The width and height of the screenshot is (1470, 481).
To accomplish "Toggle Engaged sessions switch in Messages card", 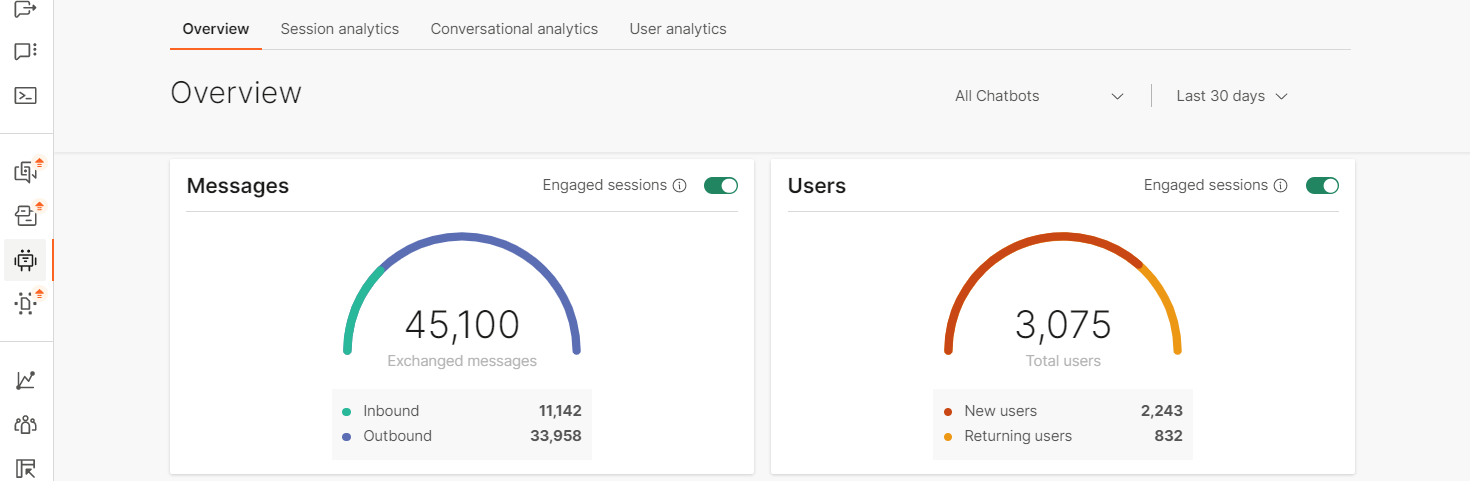I will [x=721, y=186].
